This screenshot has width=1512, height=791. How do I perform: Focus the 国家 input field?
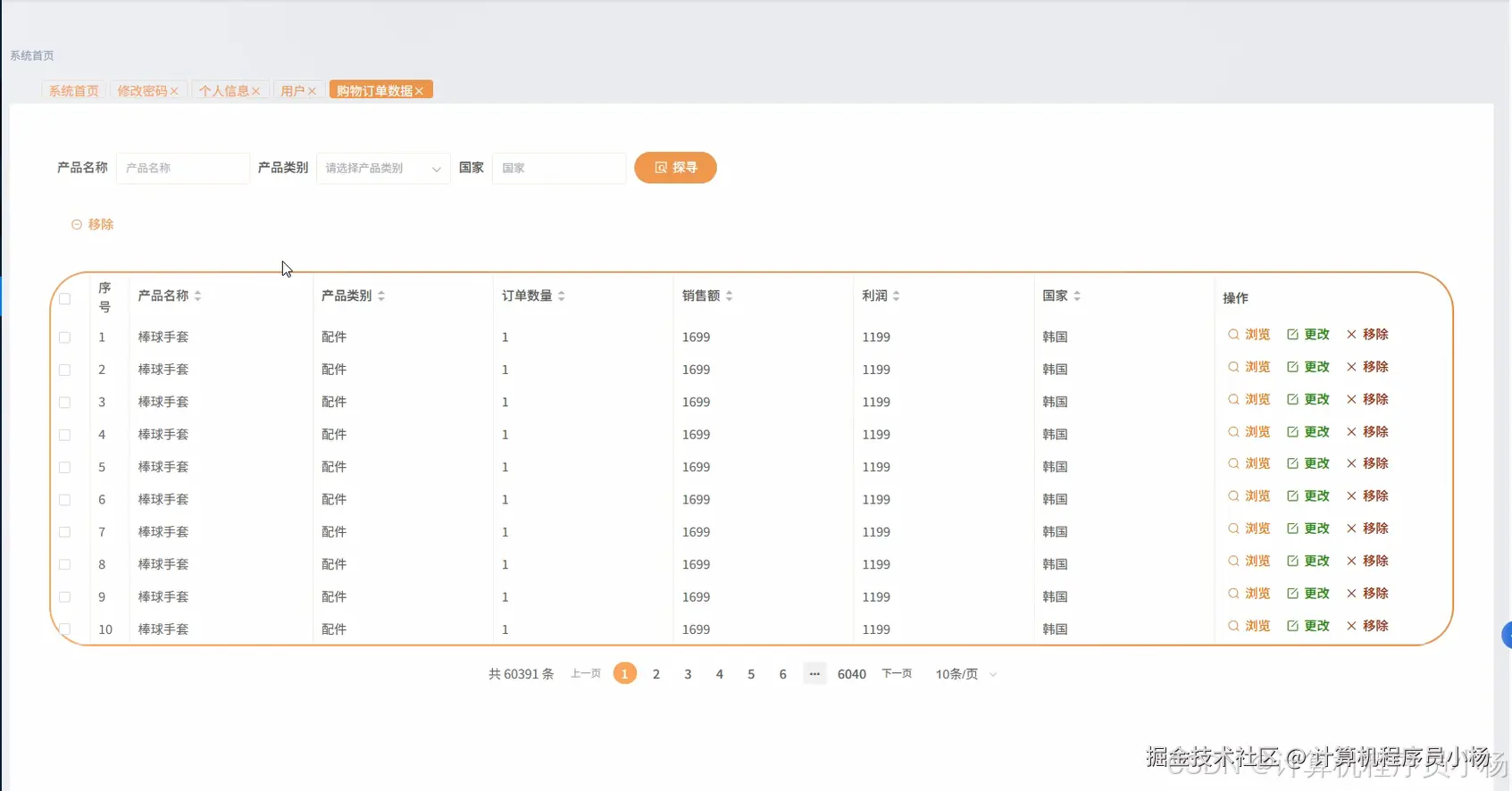559,168
